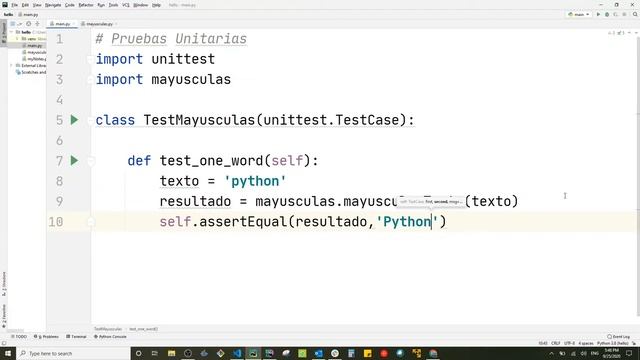
Task: Open the Terminal tool window
Action: [x=76, y=337]
